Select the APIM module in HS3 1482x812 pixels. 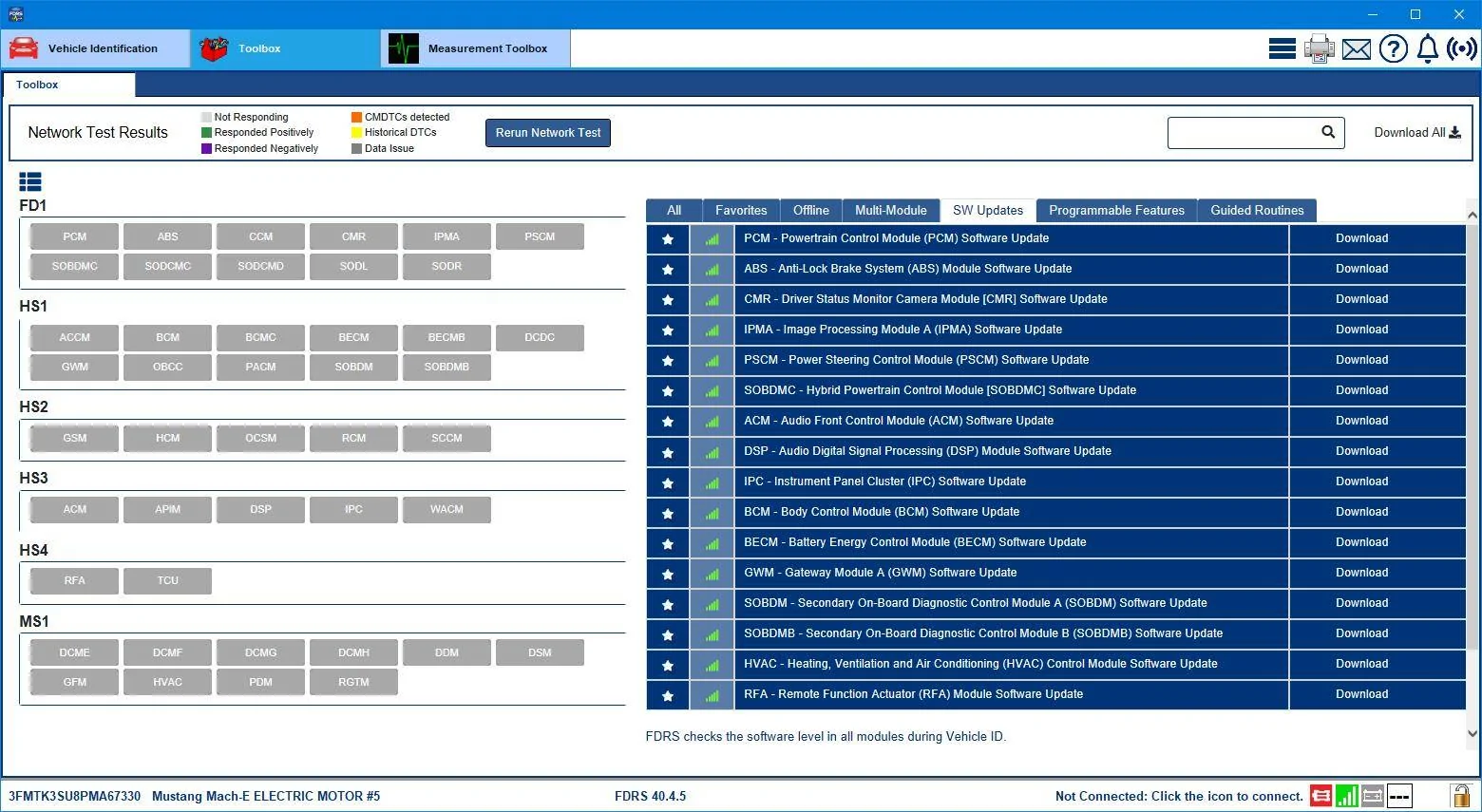pyautogui.click(x=167, y=509)
